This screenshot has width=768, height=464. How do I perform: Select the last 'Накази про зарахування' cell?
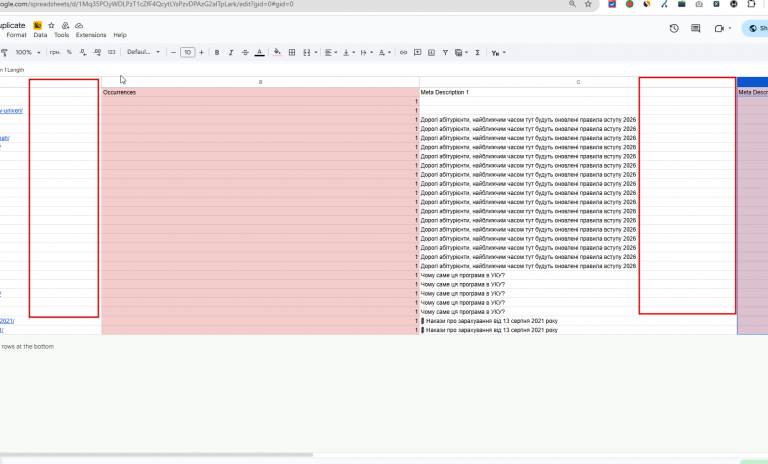click(578, 330)
